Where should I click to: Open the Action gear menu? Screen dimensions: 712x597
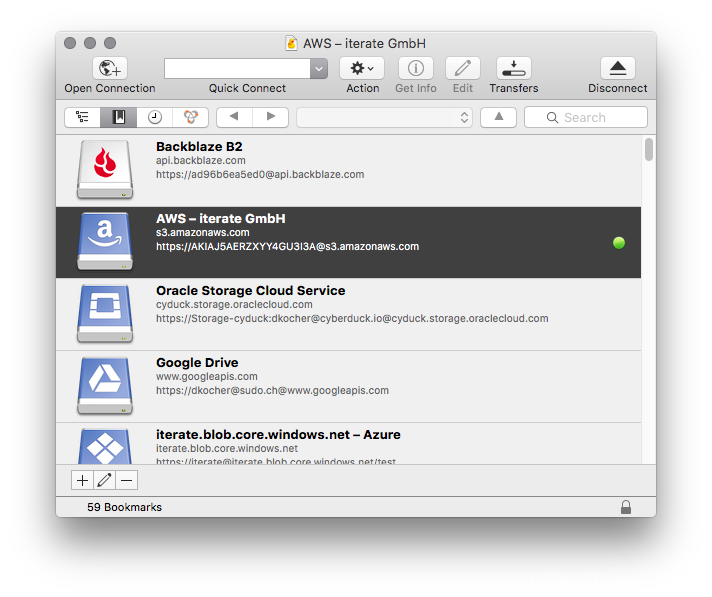(362, 68)
